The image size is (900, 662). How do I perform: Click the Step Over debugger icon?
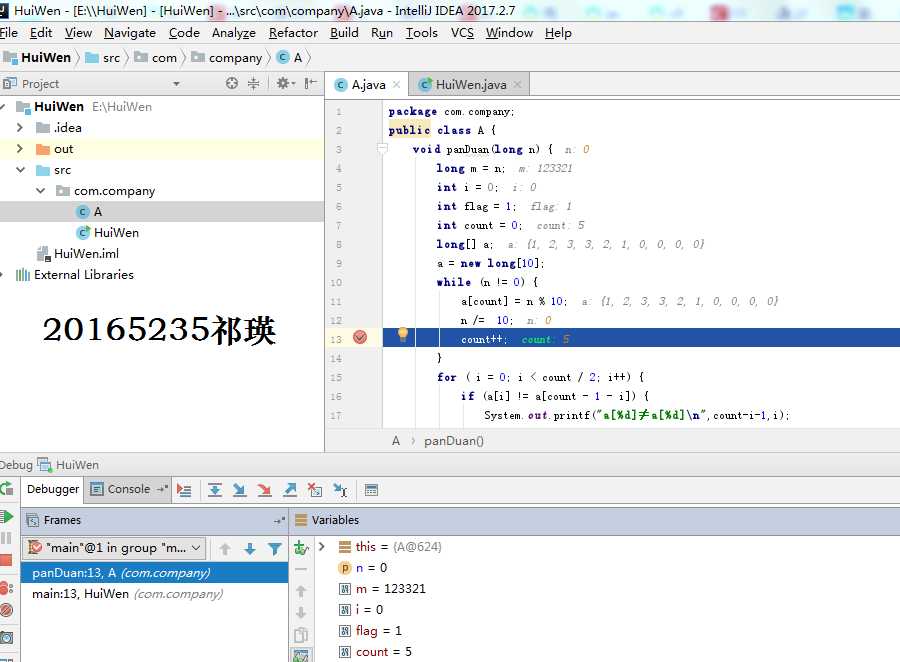[215, 490]
